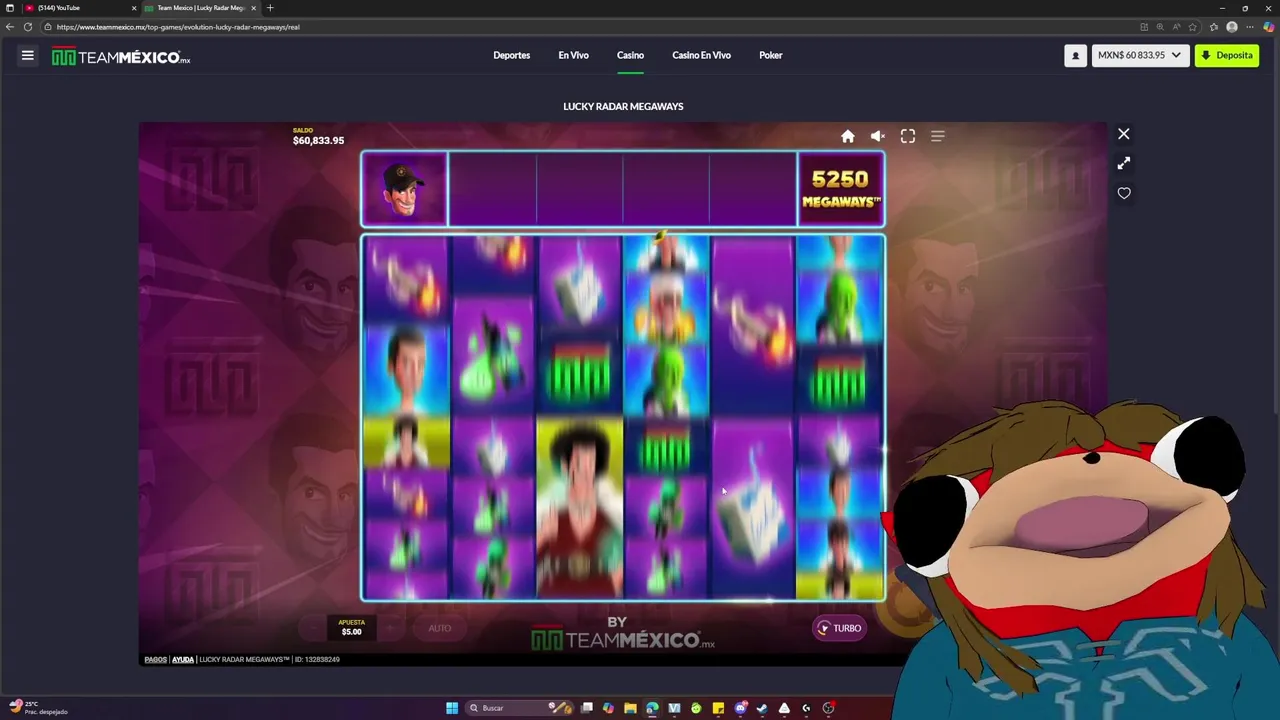The image size is (1280, 720).
Task: Click the LUCKY RADAR MEGAWAYS page title
Action: point(623,106)
